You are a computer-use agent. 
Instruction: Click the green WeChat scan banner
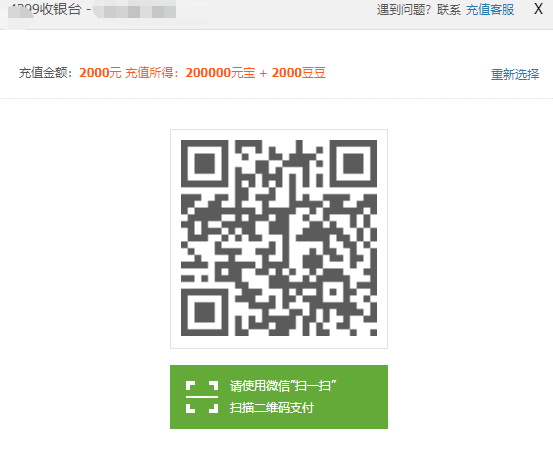tap(279, 397)
